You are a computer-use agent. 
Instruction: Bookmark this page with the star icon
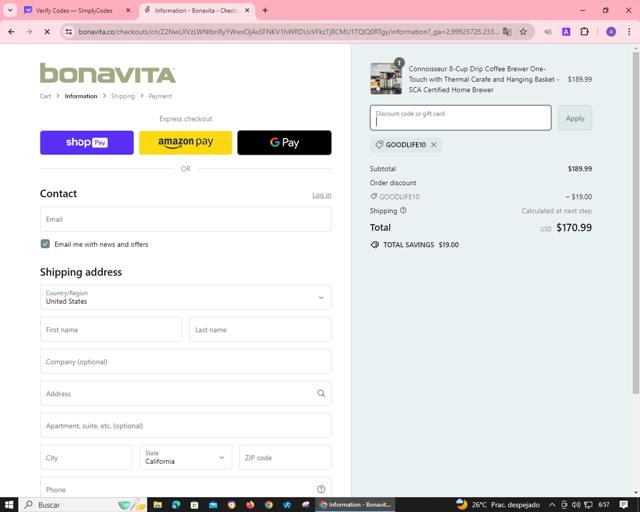(x=523, y=31)
